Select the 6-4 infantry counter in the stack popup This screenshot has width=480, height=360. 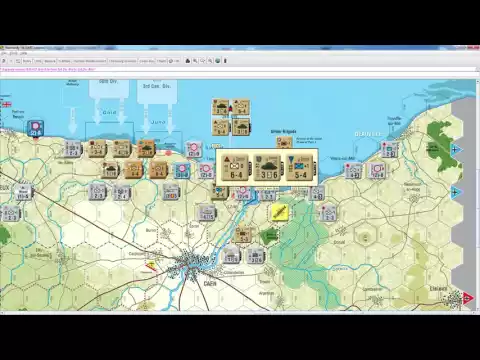(x=236, y=167)
